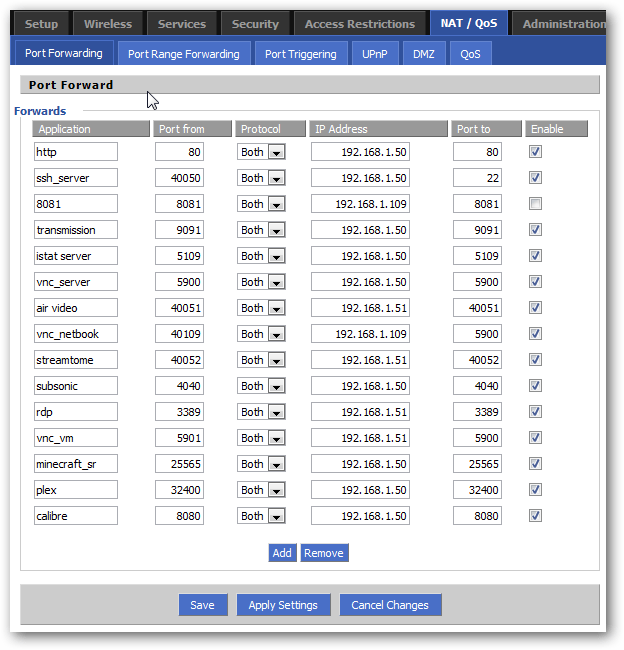Click Port from field showing 40050
This screenshot has height=650, width=624.
pyautogui.click(x=180, y=178)
